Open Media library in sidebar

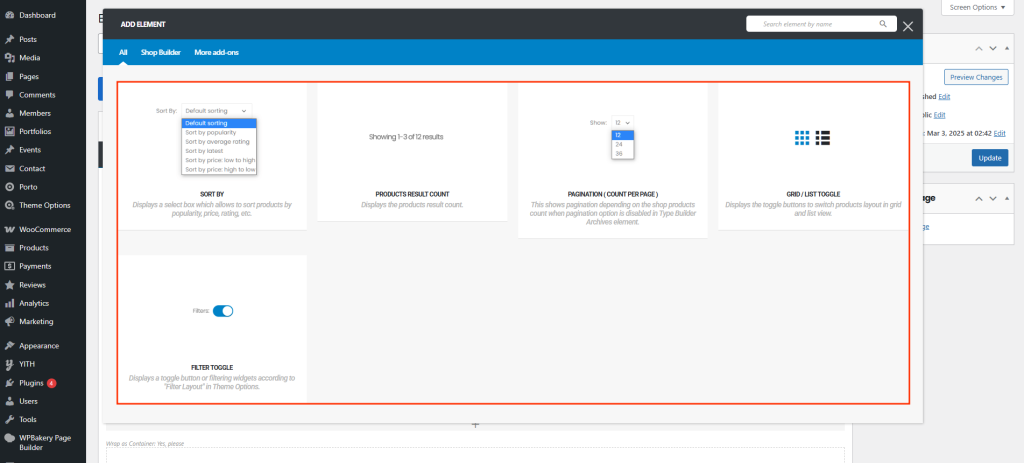29,58
